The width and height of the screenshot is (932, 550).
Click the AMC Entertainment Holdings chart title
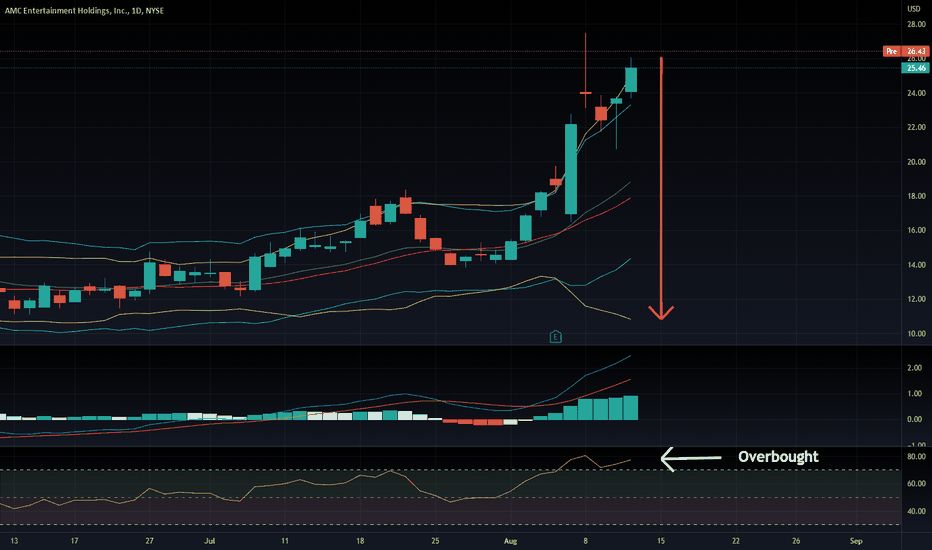click(x=84, y=11)
